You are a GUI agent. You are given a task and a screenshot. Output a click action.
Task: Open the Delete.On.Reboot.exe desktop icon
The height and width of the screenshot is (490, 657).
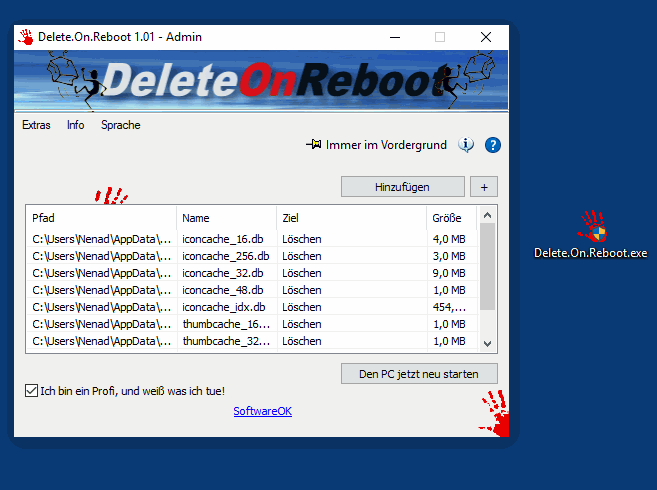(591, 235)
